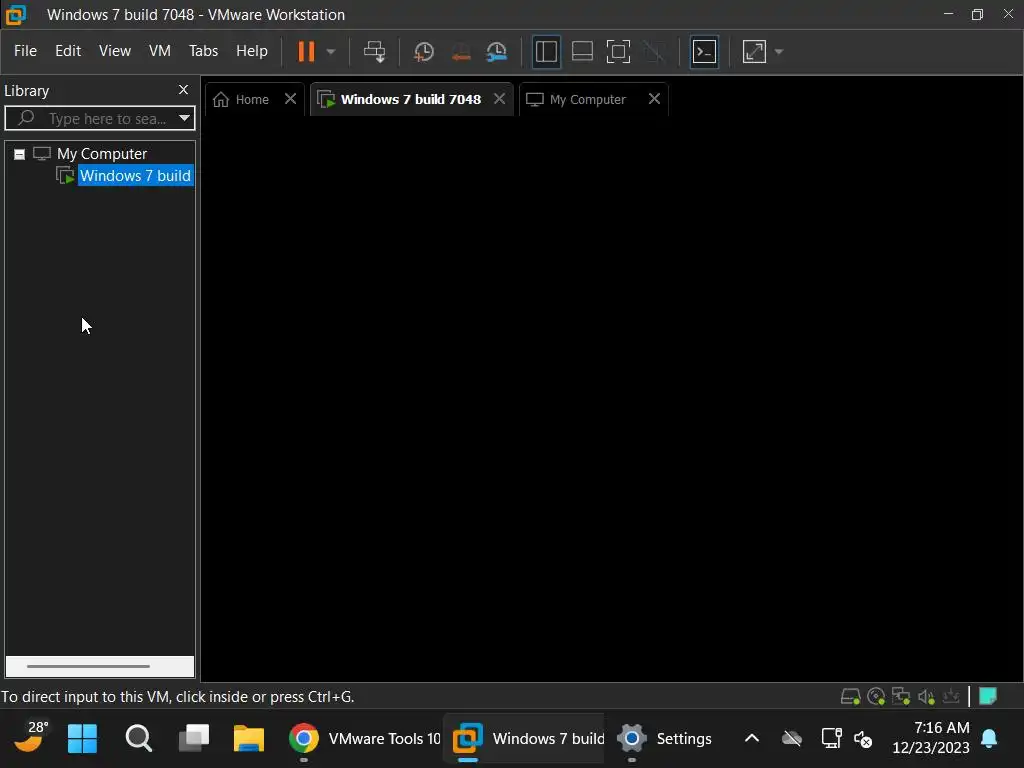The image size is (1024, 768).
Task: Open the notification bell
Action: [x=989, y=739]
